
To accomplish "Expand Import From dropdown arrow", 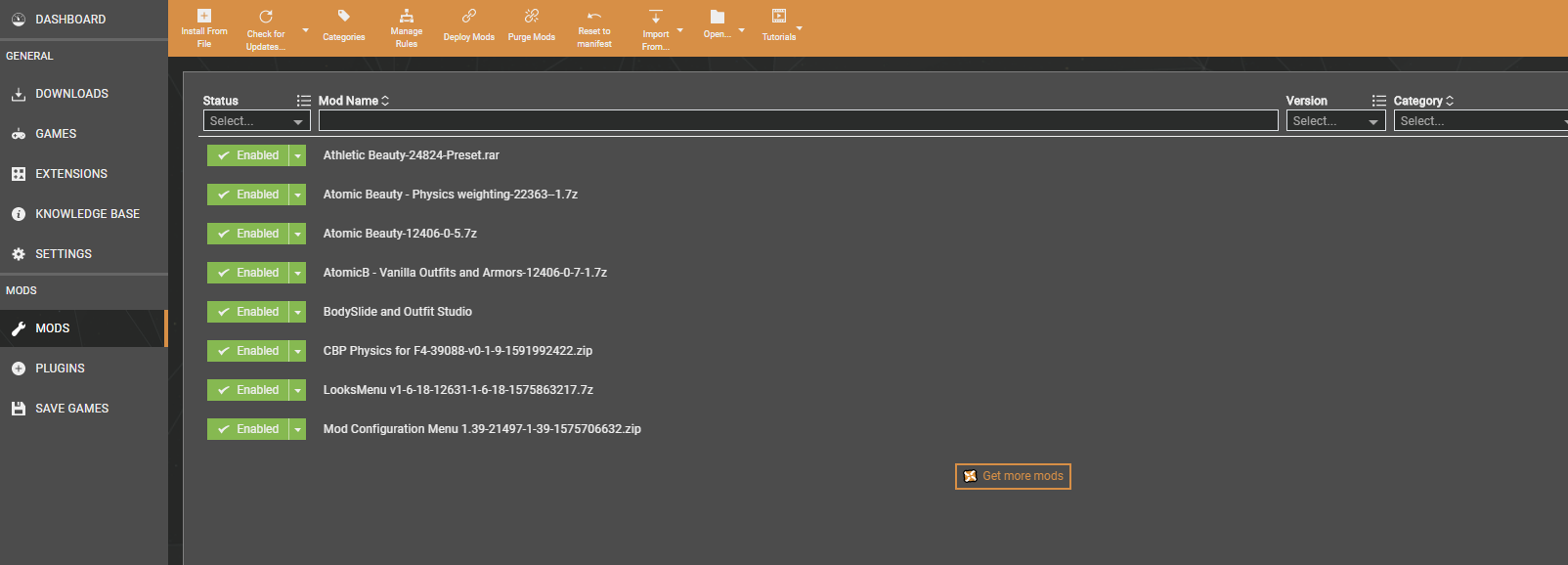I will coord(680,30).
